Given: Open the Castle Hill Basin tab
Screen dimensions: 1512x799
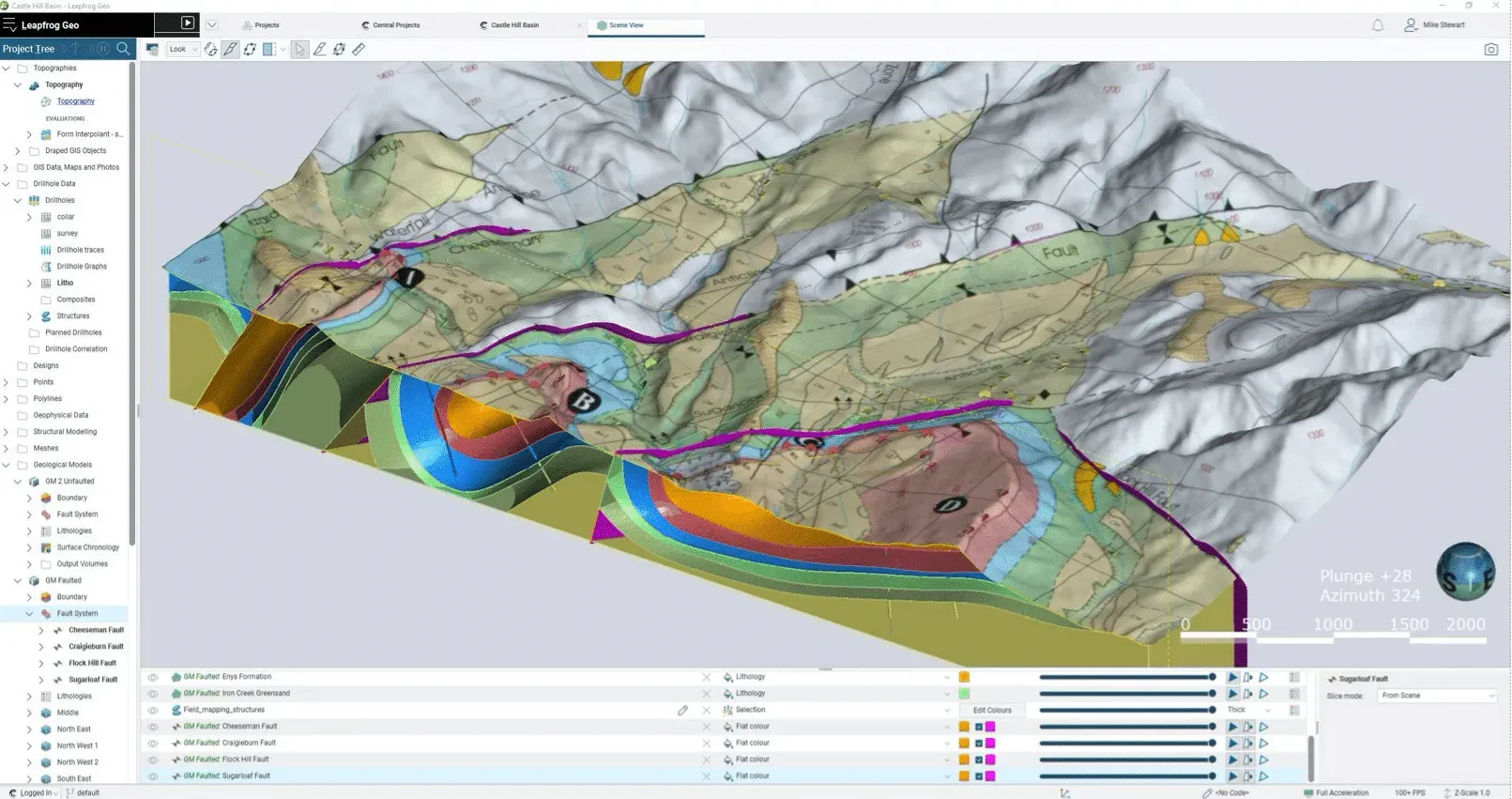Looking at the screenshot, I should pyautogui.click(x=514, y=25).
